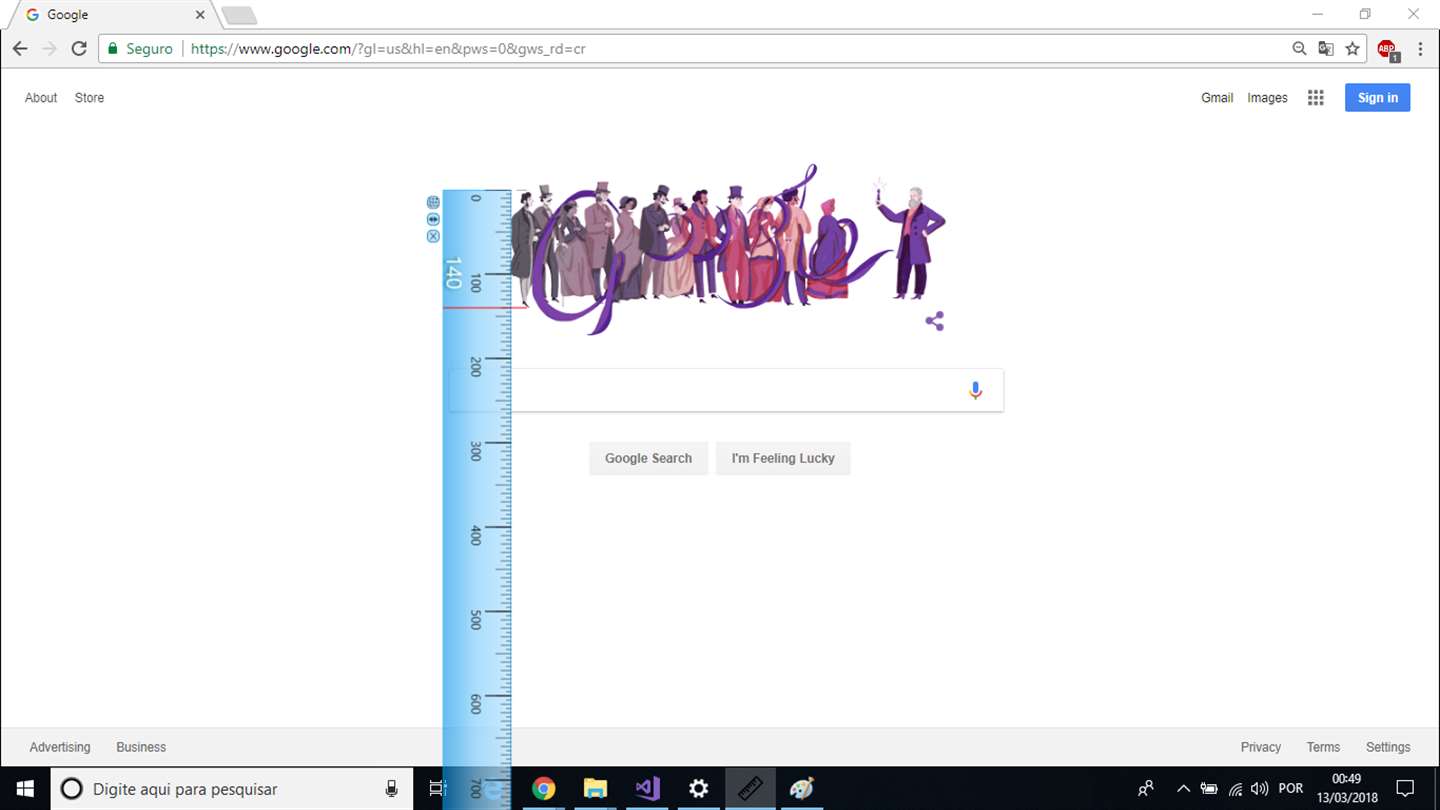Image resolution: width=1440 pixels, height=810 pixels.
Task: Close the Google tab
Action: click(200, 15)
